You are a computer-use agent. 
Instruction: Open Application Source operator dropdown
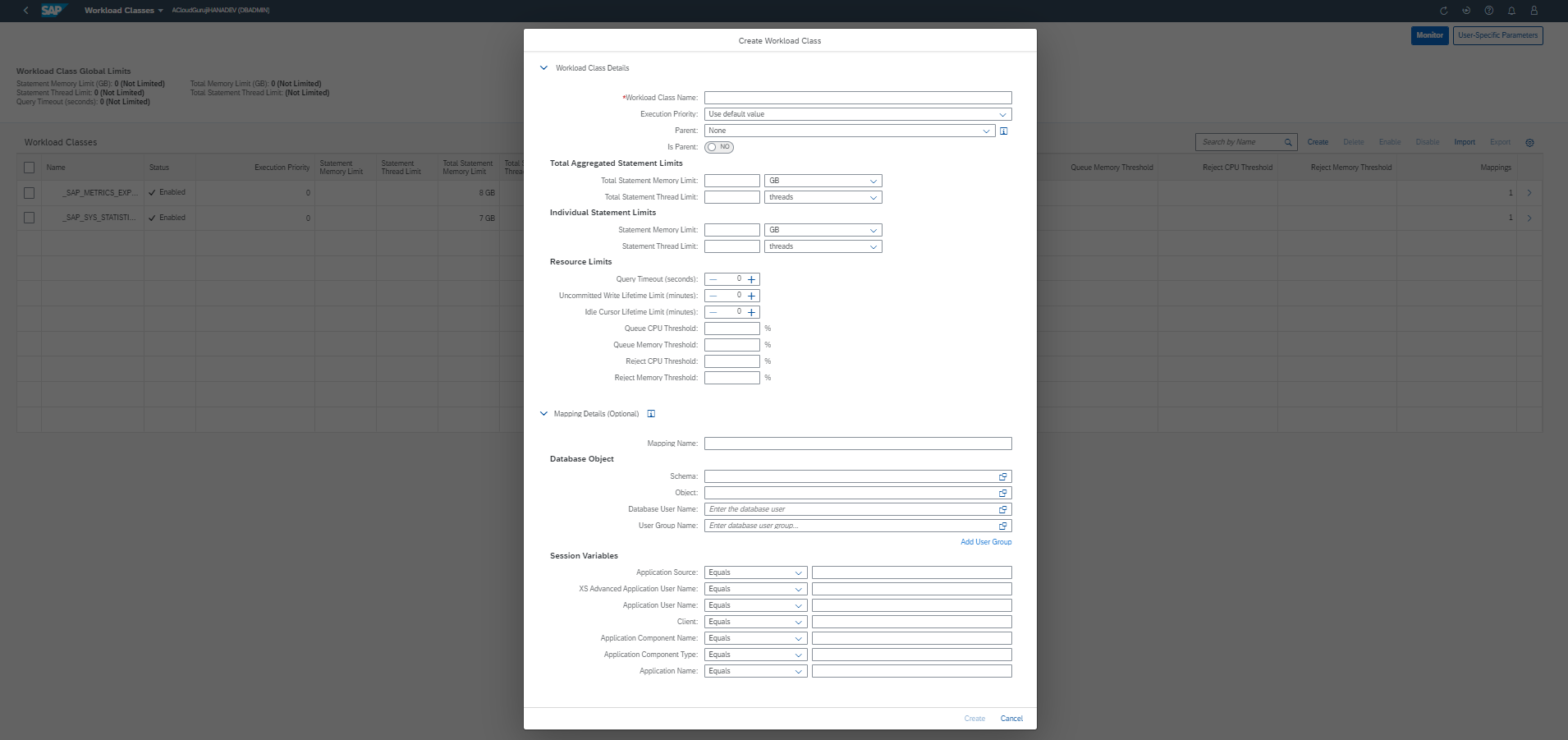pos(755,572)
